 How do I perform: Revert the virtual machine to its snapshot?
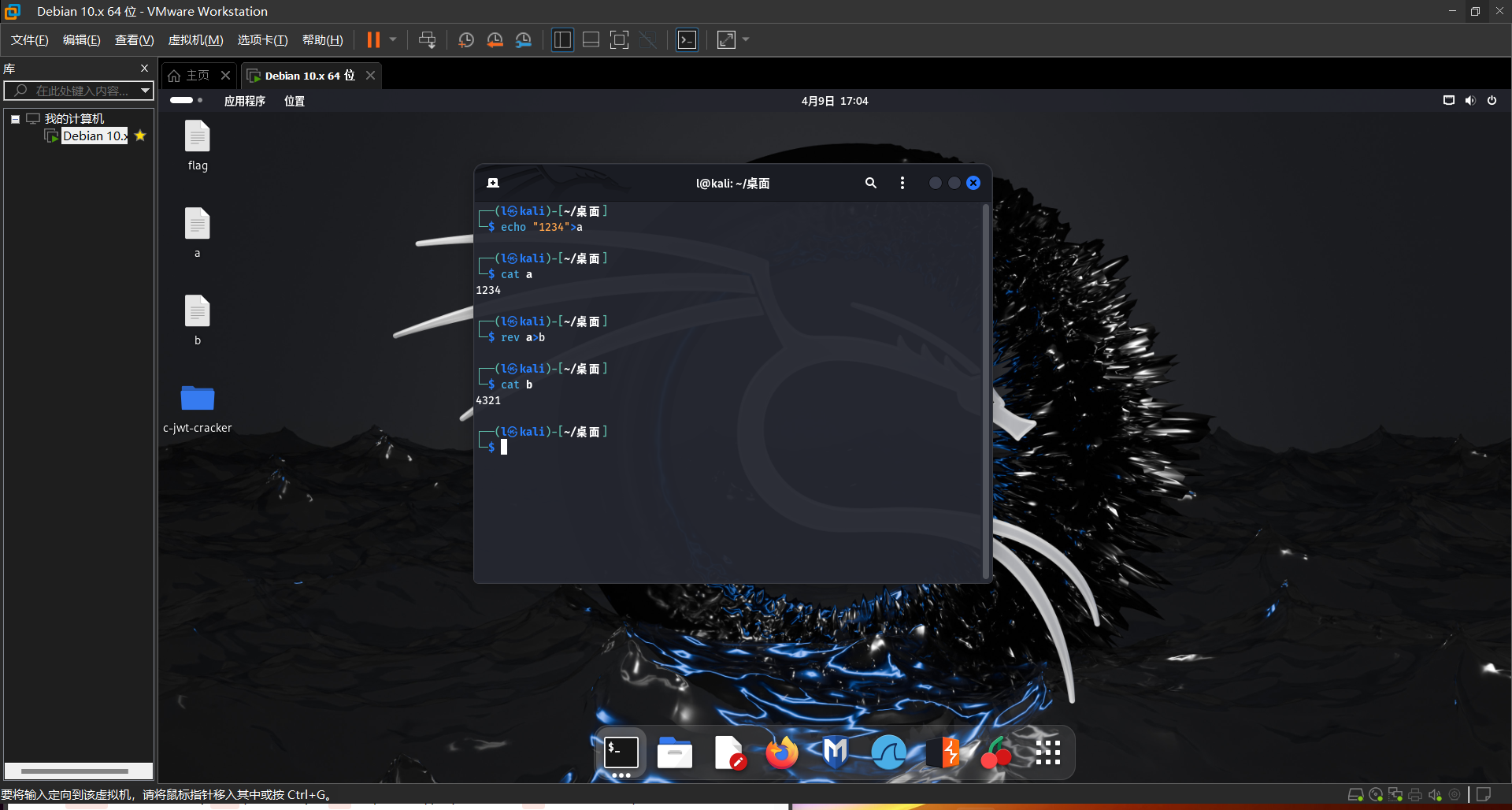pyautogui.click(x=495, y=39)
